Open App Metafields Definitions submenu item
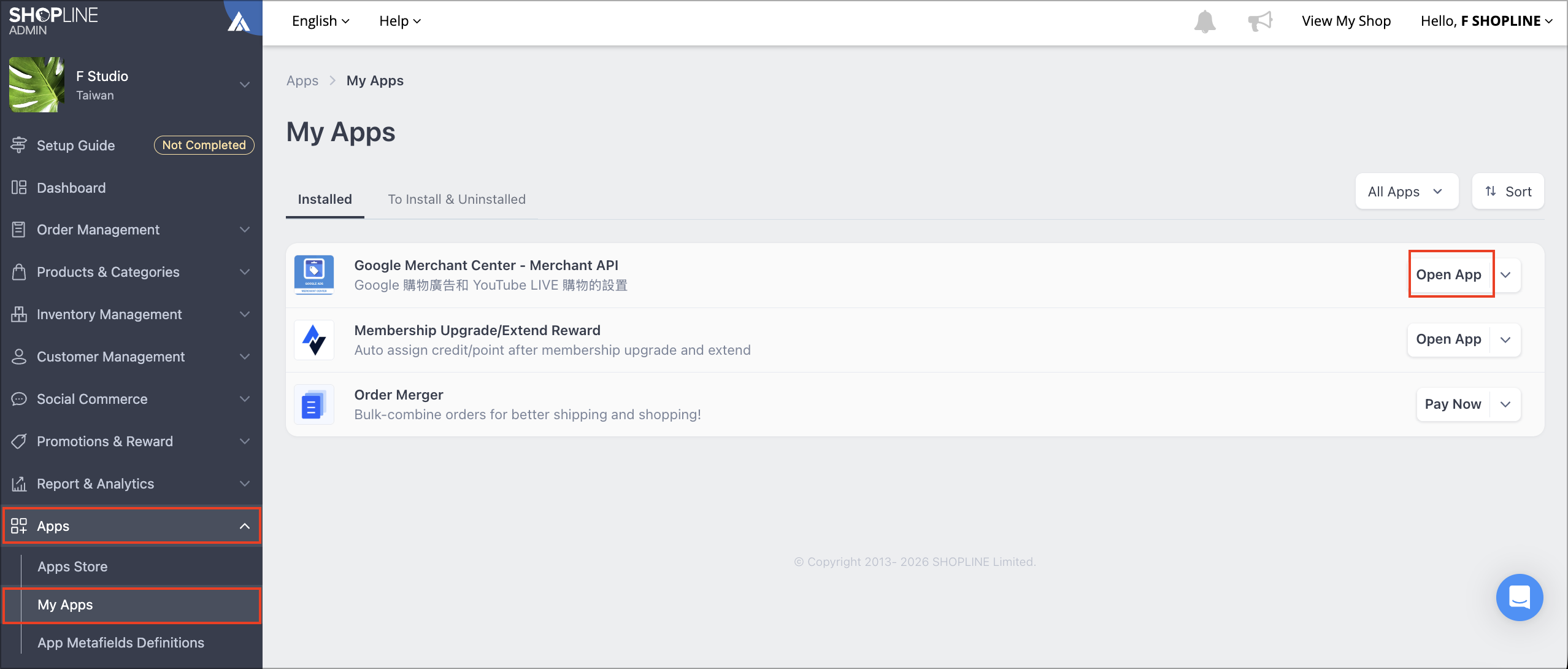 point(121,643)
